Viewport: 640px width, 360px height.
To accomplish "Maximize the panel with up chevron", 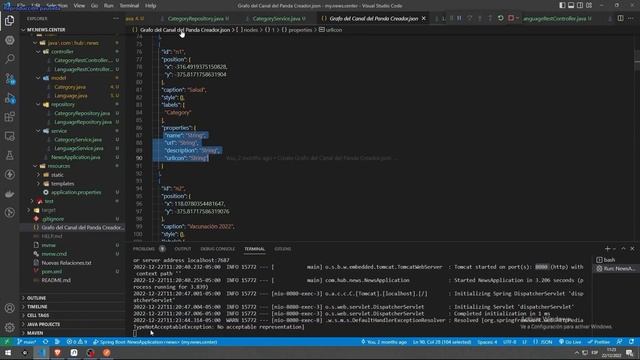I will [623, 249].
